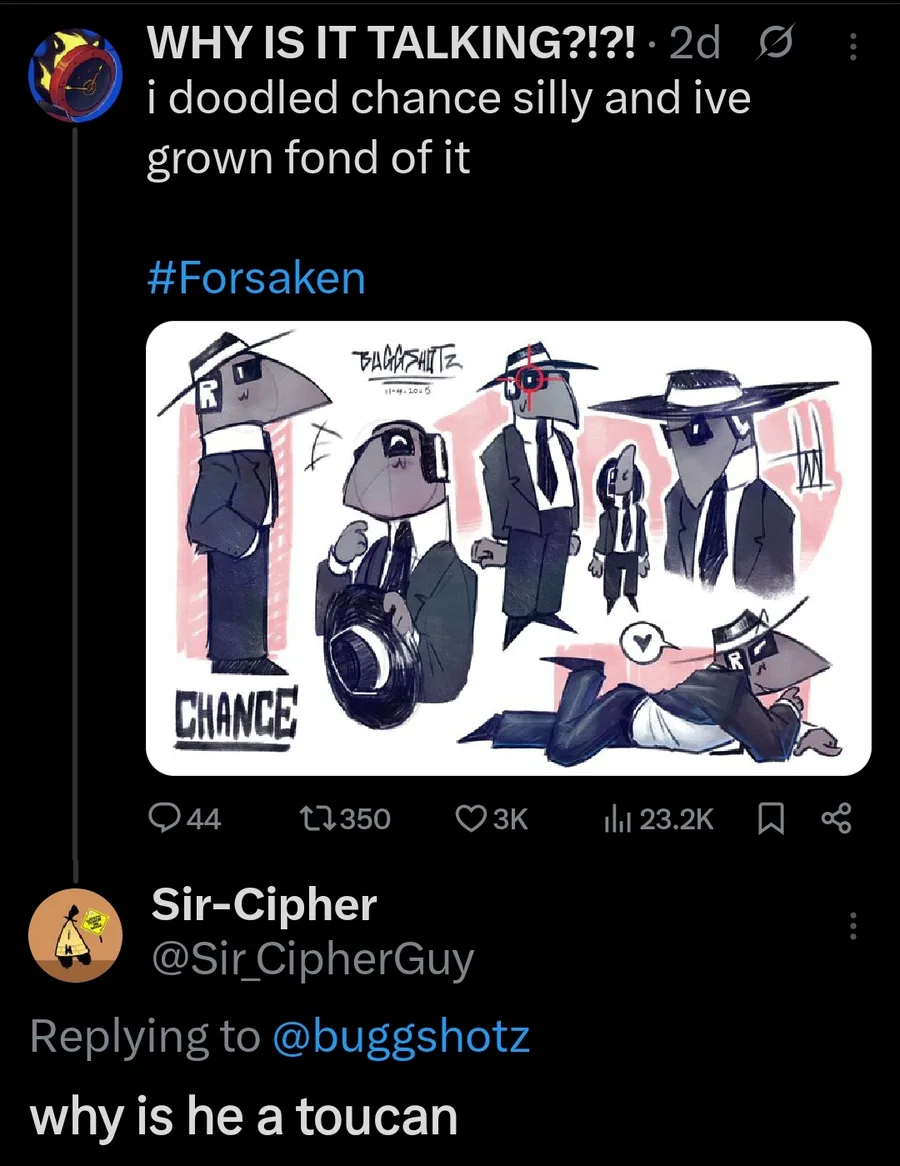Share the post via share icon

[835, 820]
